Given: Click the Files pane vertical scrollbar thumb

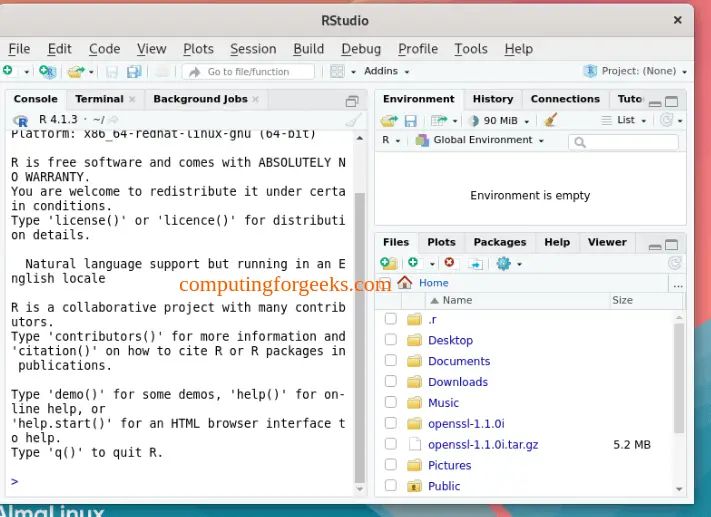Looking at the screenshot, I should (678, 378).
